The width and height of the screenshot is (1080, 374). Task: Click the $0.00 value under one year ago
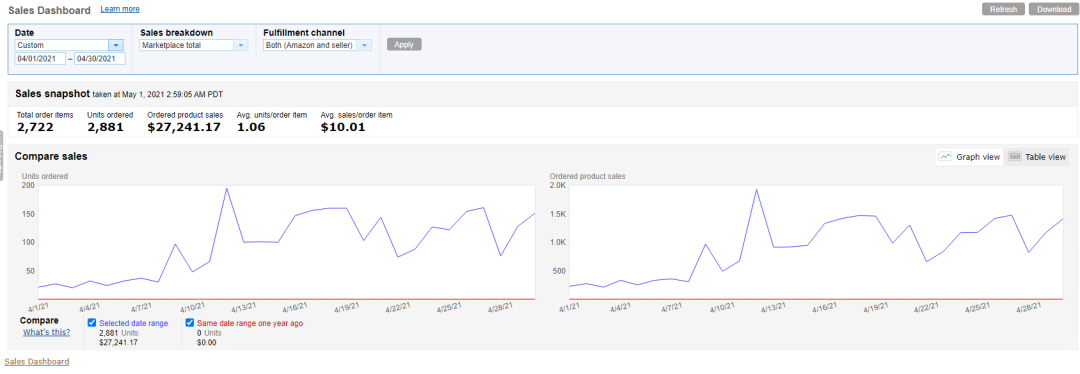click(x=207, y=342)
